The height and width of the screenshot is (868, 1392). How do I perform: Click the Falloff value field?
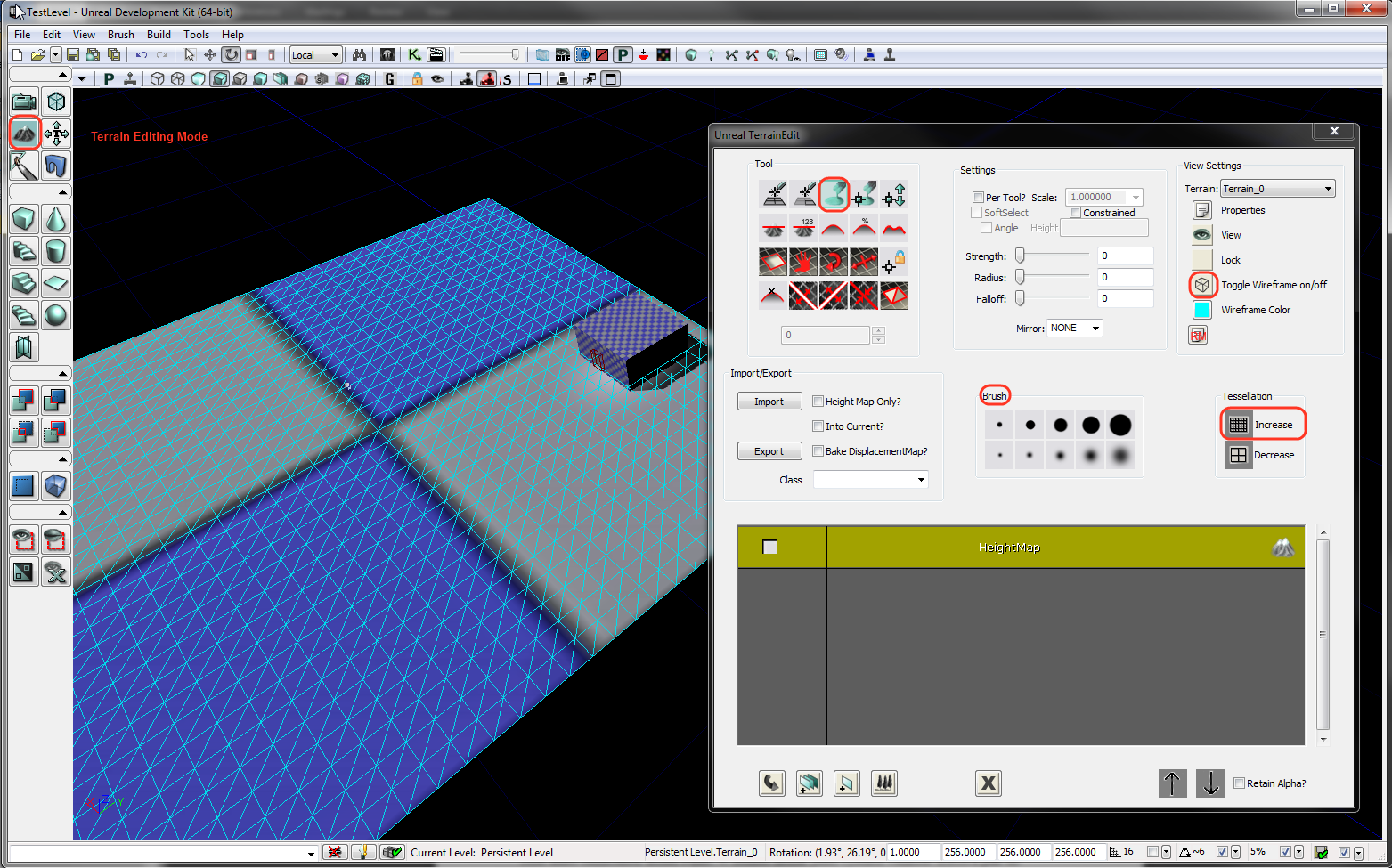[x=1126, y=299]
